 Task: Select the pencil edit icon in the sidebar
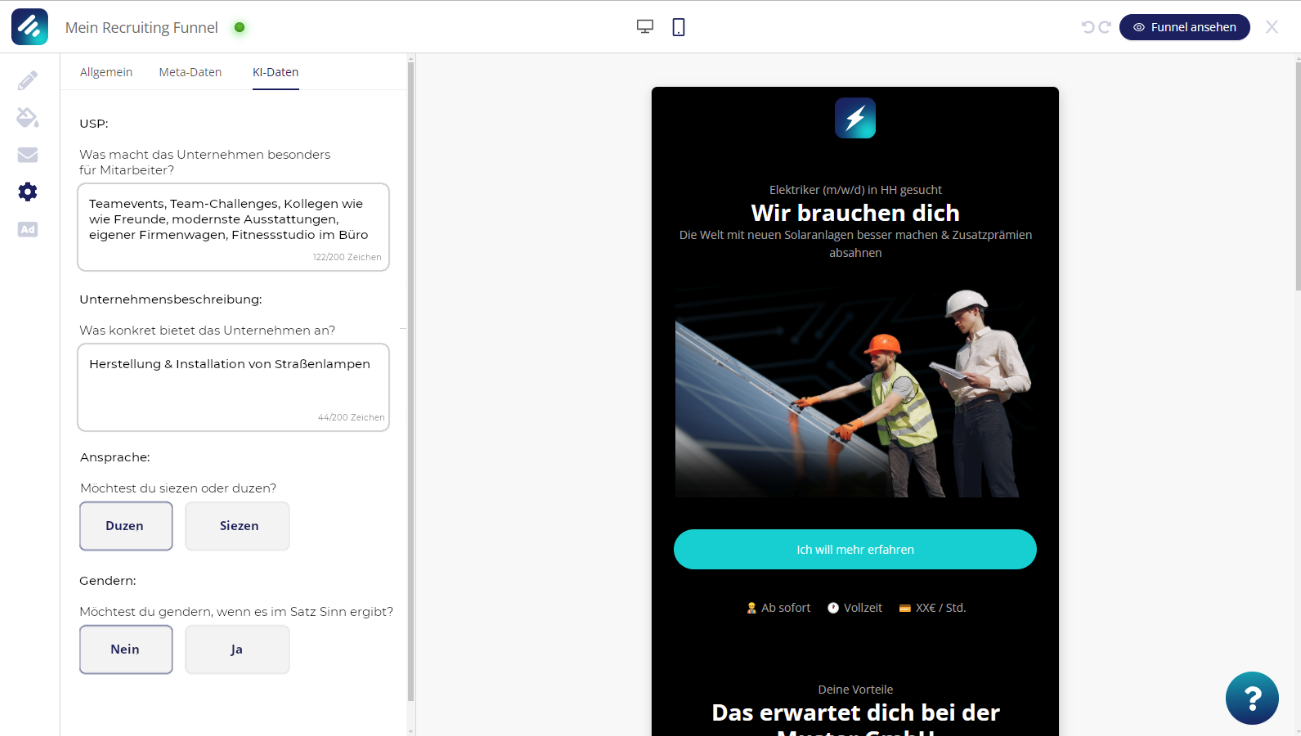click(x=27, y=80)
